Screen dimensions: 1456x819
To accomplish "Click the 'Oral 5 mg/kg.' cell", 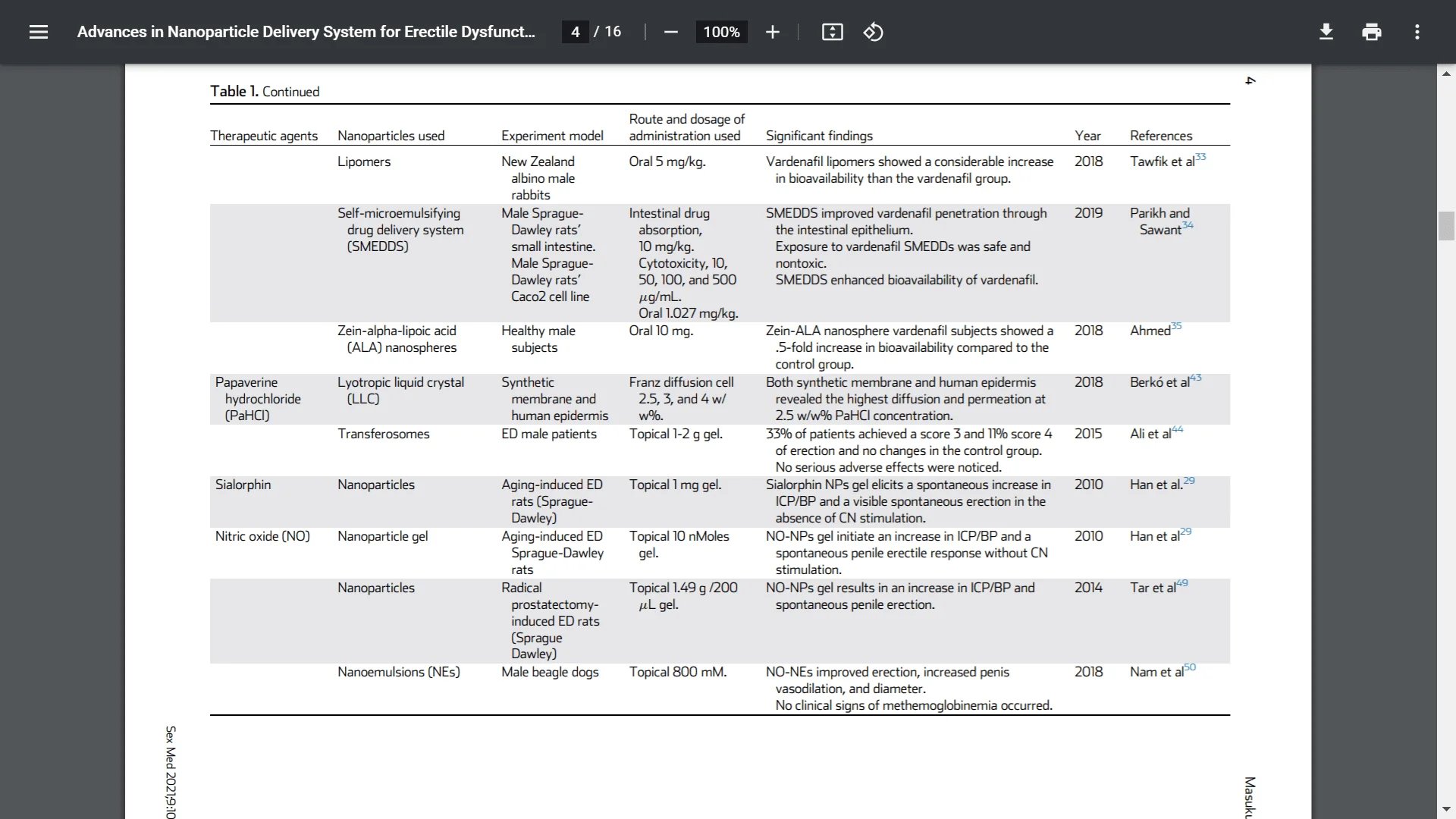I will pos(667,162).
